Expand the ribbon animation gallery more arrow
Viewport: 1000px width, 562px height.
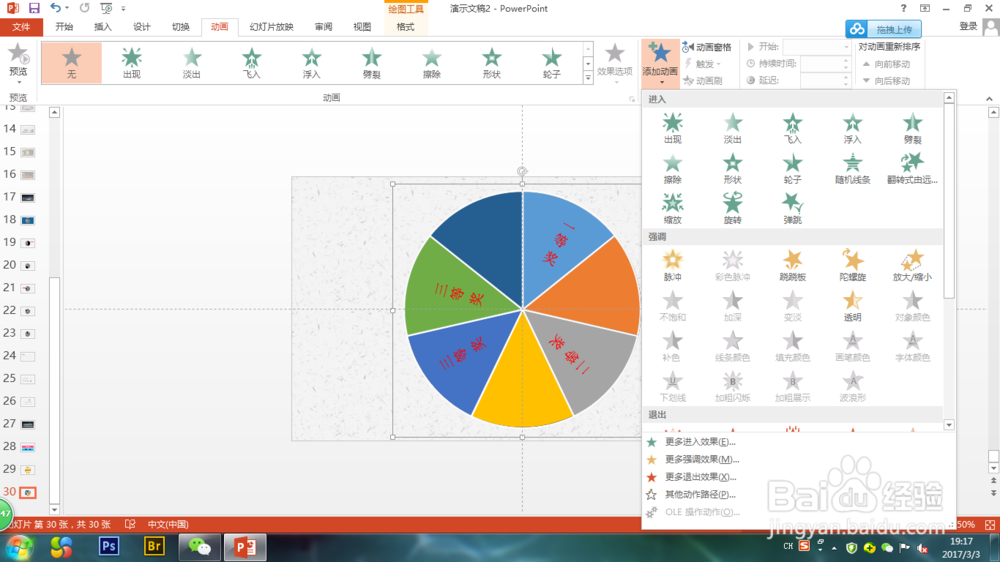[588, 77]
